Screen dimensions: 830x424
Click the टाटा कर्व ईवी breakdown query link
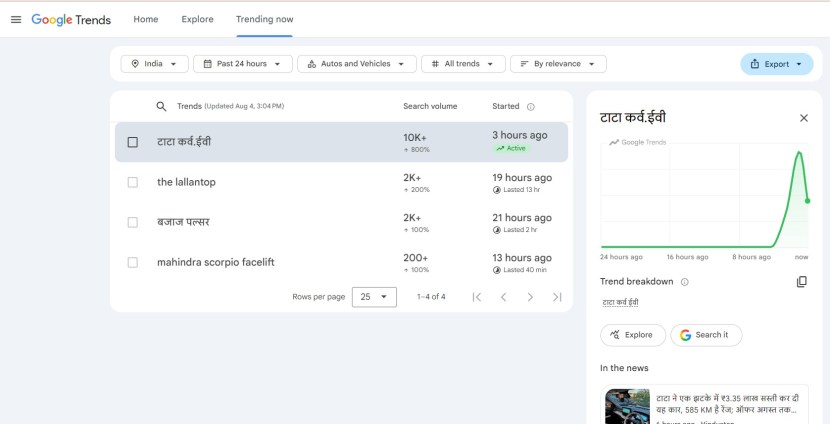(x=620, y=303)
